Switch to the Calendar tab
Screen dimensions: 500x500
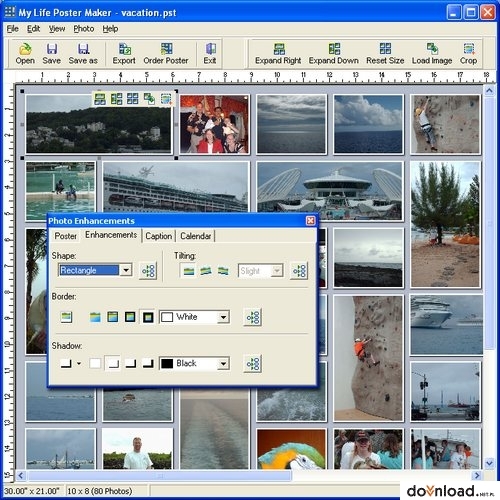(x=196, y=236)
